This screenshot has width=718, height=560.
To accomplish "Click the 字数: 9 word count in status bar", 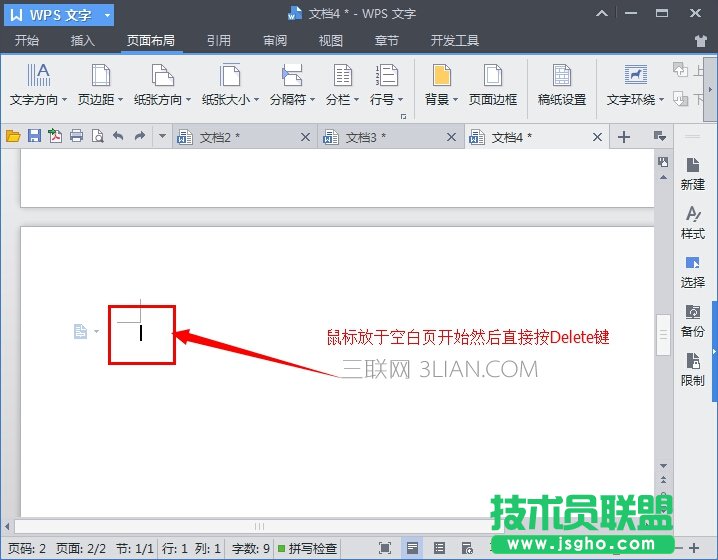I will tap(250, 548).
